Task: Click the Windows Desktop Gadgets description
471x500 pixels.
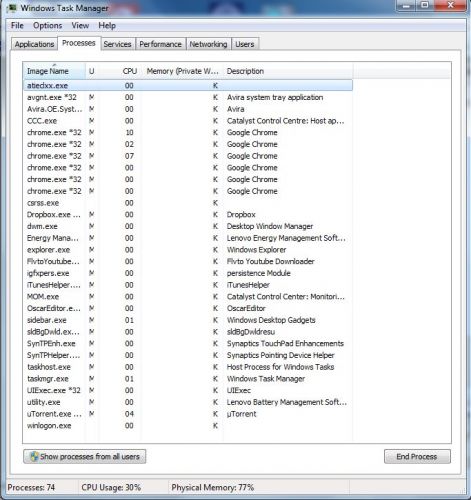Action: click(271, 320)
